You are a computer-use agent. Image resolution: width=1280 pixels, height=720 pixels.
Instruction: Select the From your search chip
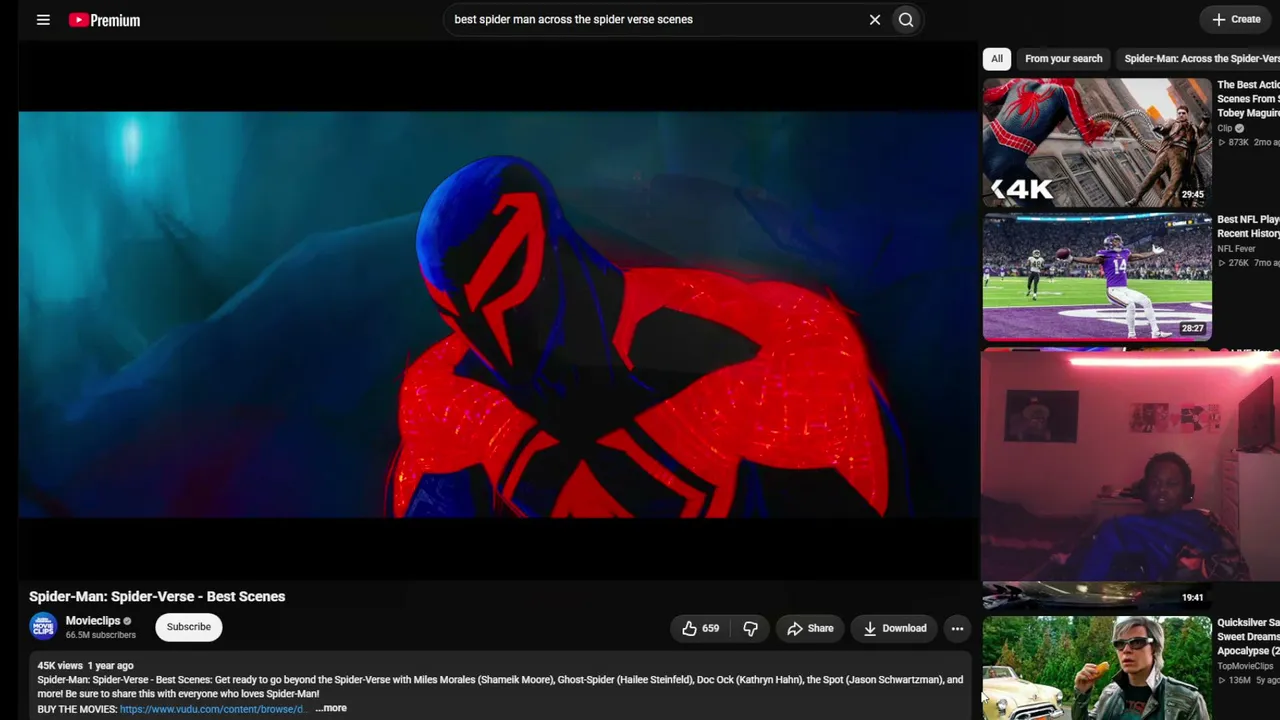pos(1063,59)
